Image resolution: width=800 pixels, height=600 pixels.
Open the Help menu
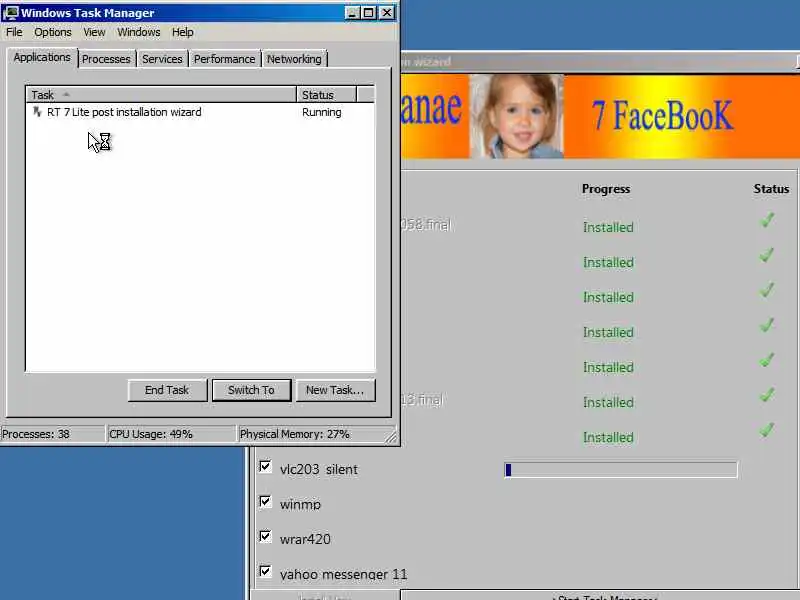click(x=183, y=32)
